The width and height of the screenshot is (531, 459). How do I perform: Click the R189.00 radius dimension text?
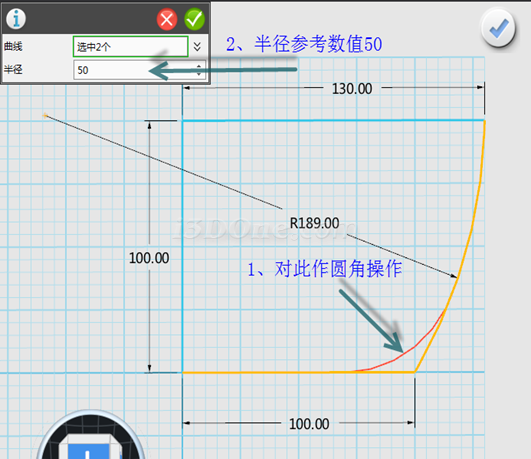tap(314, 223)
